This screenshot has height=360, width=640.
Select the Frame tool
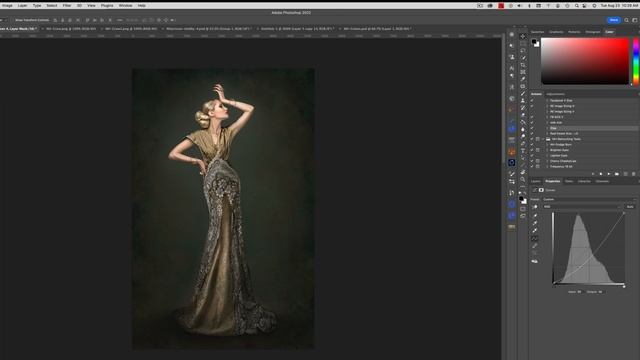click(523, 72)
